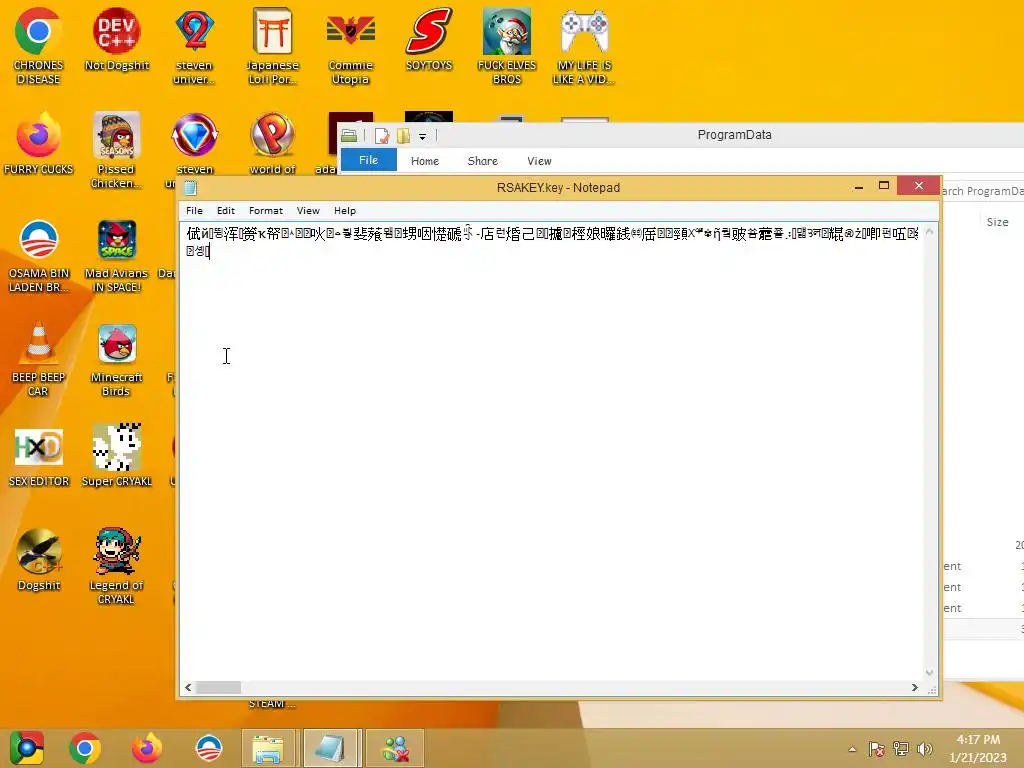Click Notepad horizontal scrollbar left arrow
This screenshot has height=768, width=1024.
188,687
